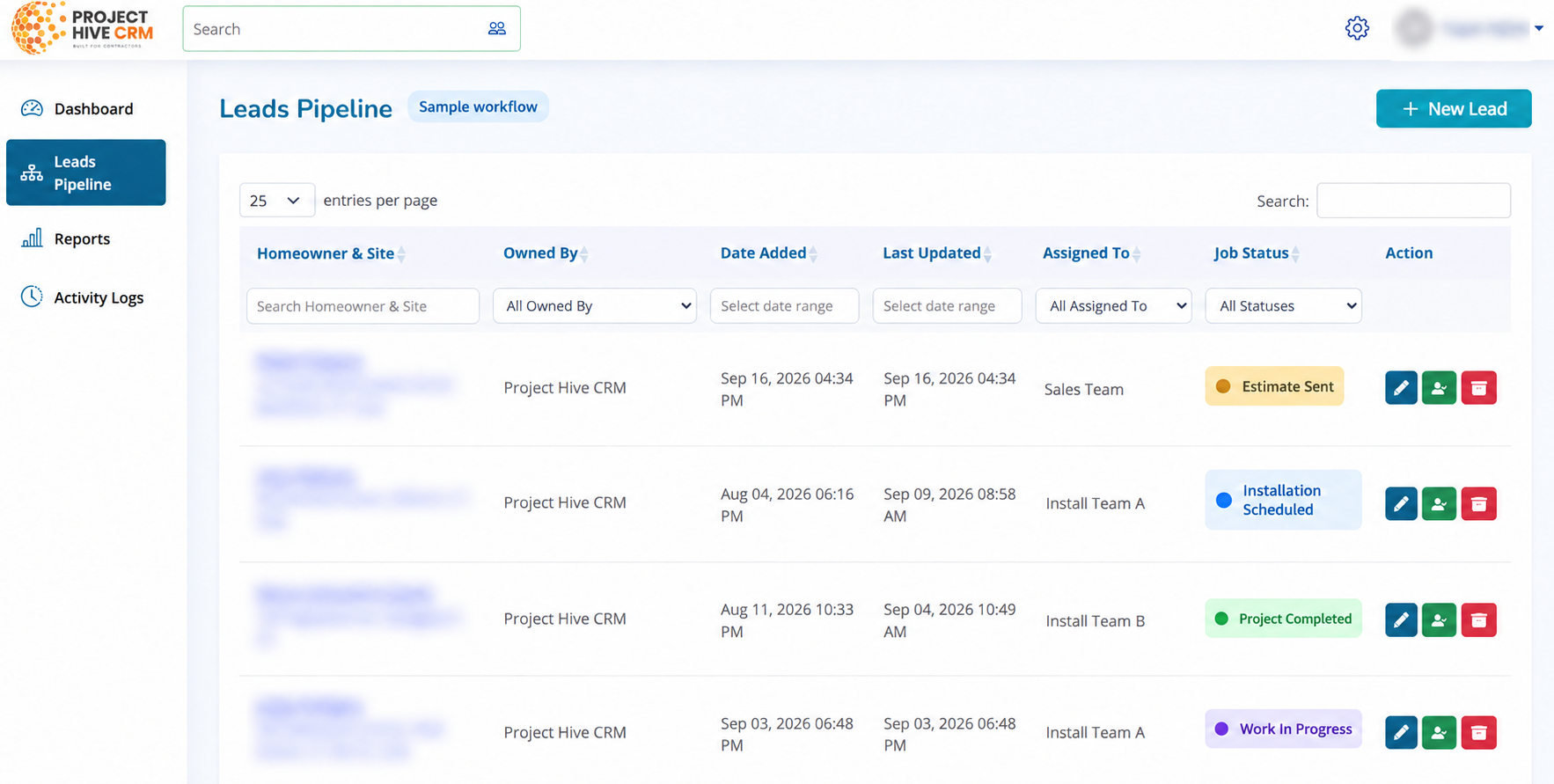Delete the Work In Progress lead
Viewport: 1554px width, 784px height.
tap(1478, 732)
